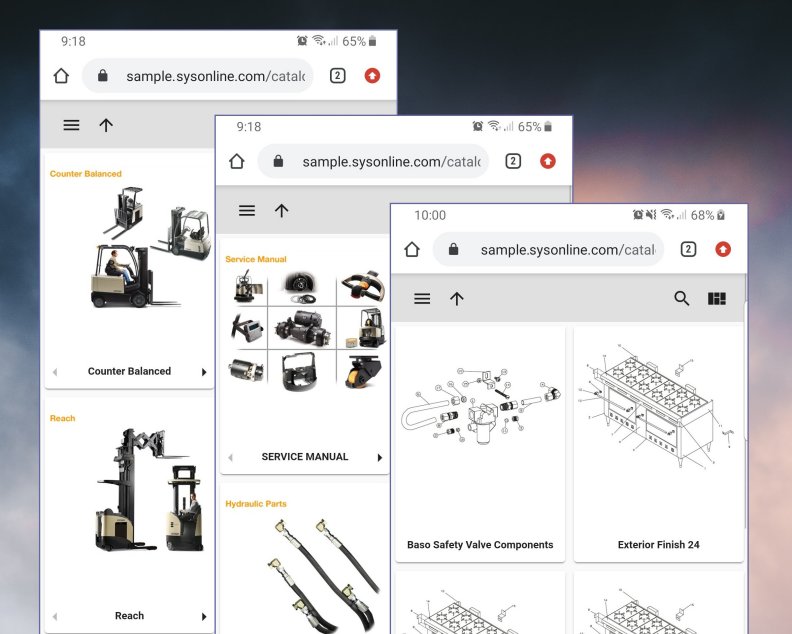Open hamburger menu in the 10:00 phone toolbar
The width and height of the screenshot is (792, 634).
(422, 299)
